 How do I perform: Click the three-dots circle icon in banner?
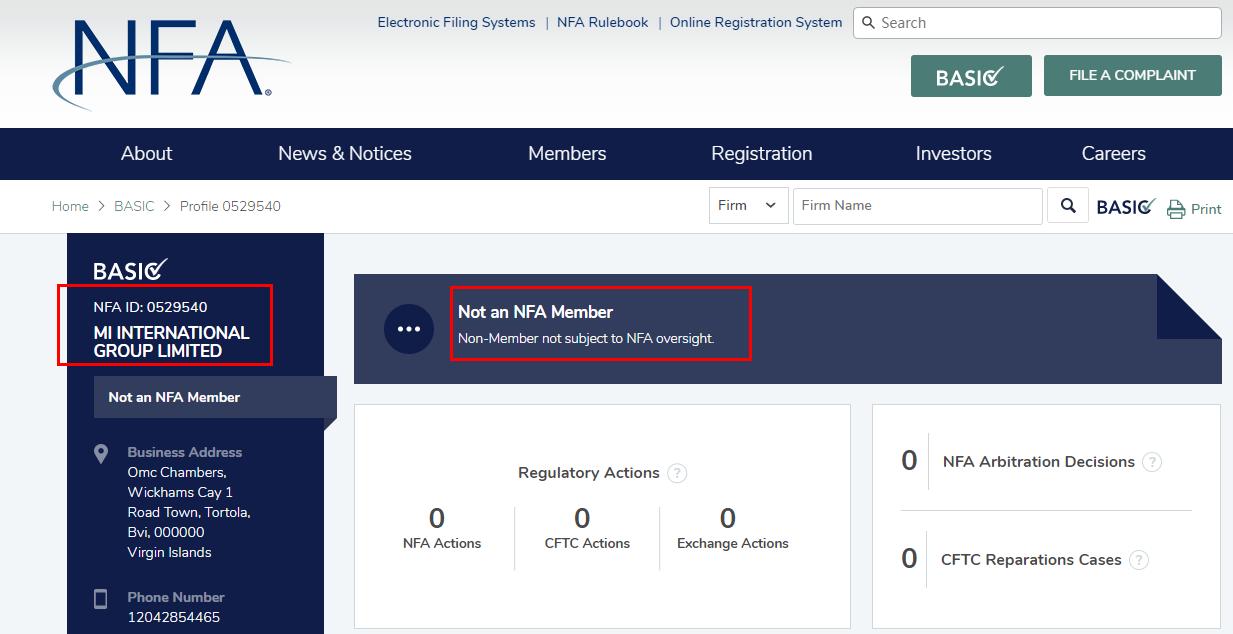408,329
